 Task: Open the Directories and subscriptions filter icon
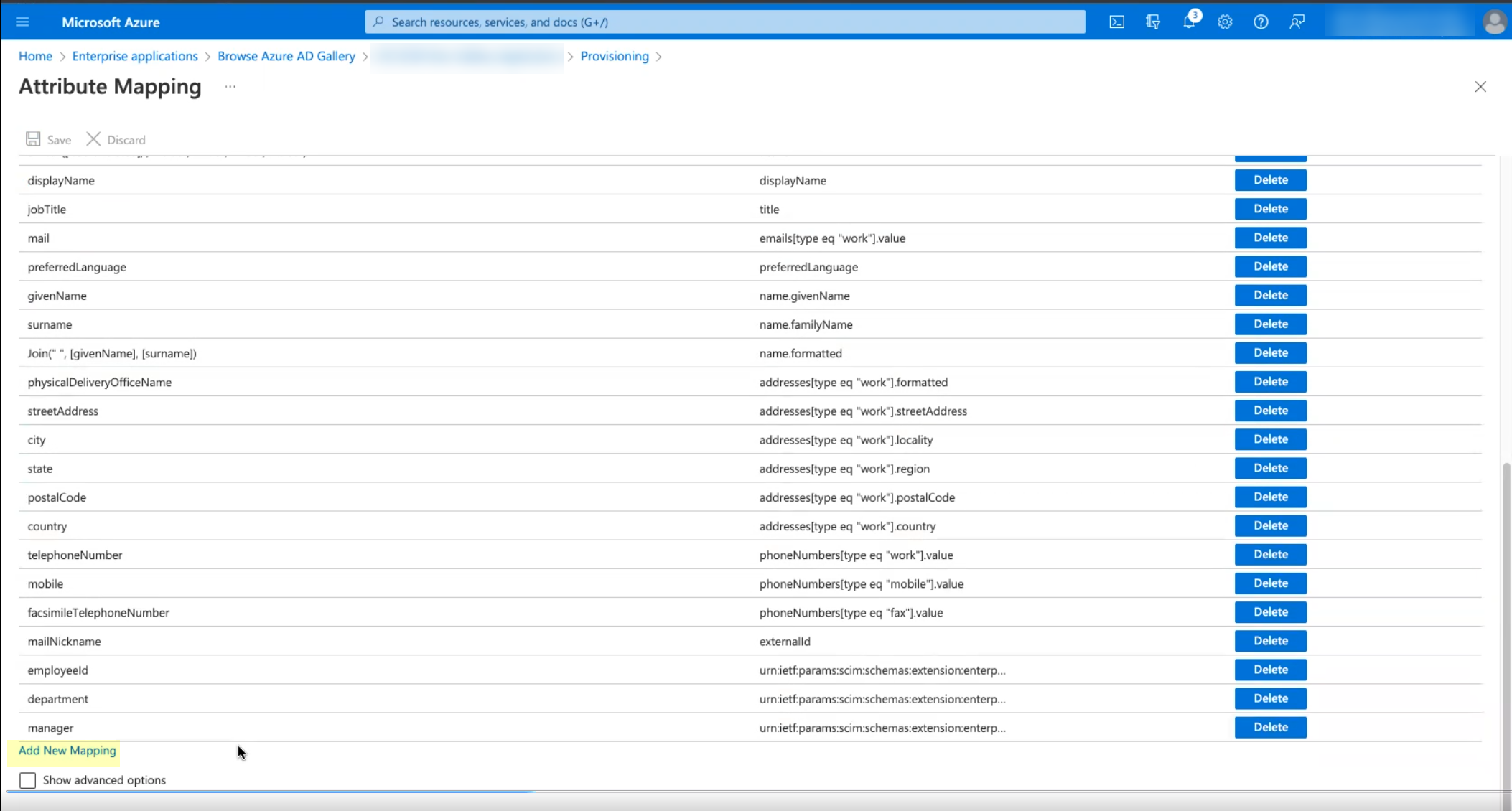point(1153,22)
